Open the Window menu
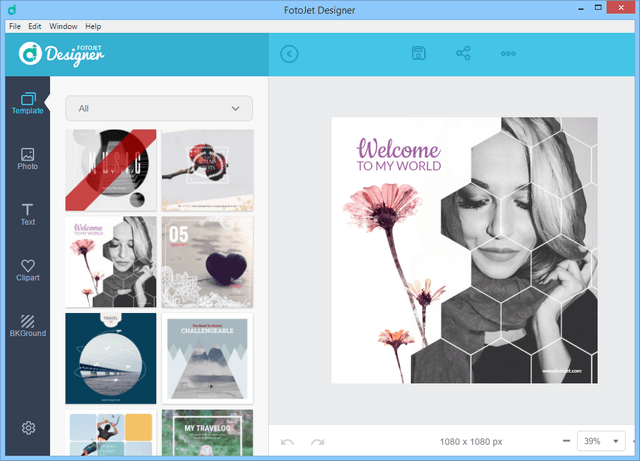The image size is (640, 461). tap(63, 25)
